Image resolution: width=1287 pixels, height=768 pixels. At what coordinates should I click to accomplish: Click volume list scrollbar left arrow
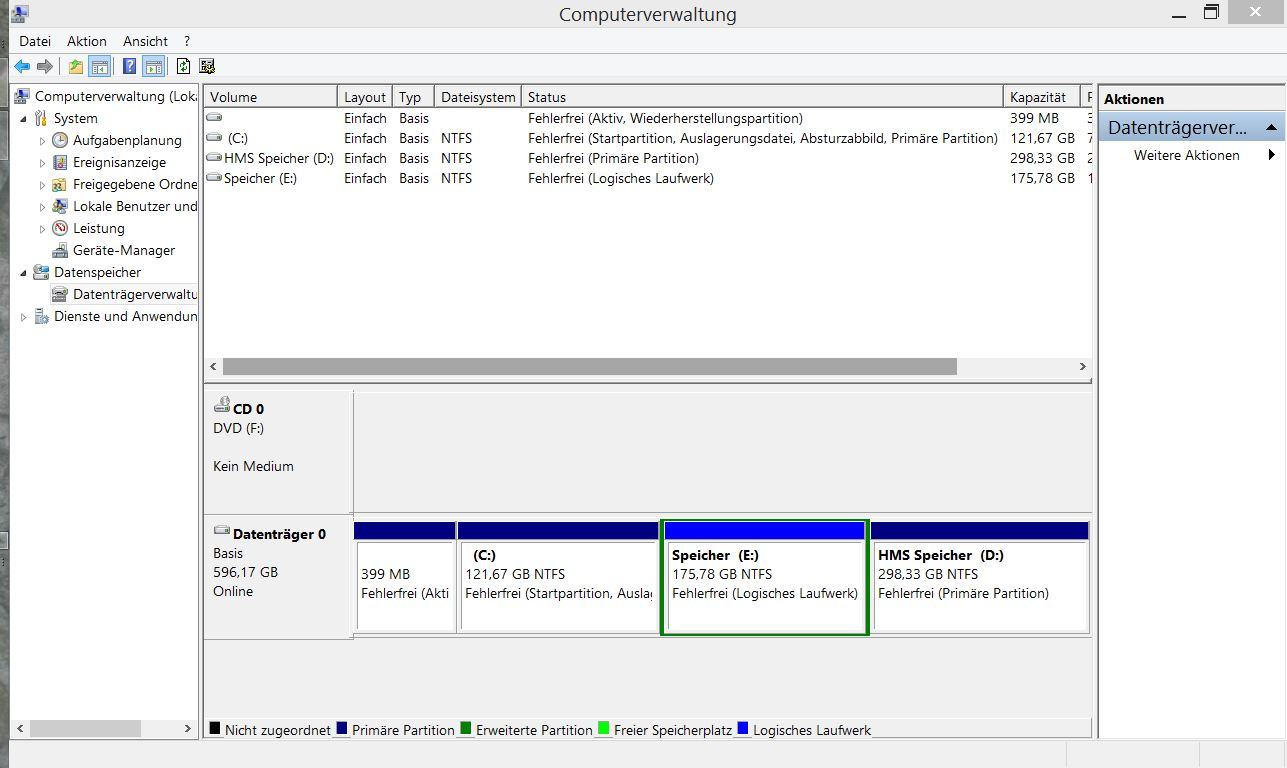click(212, 367)
